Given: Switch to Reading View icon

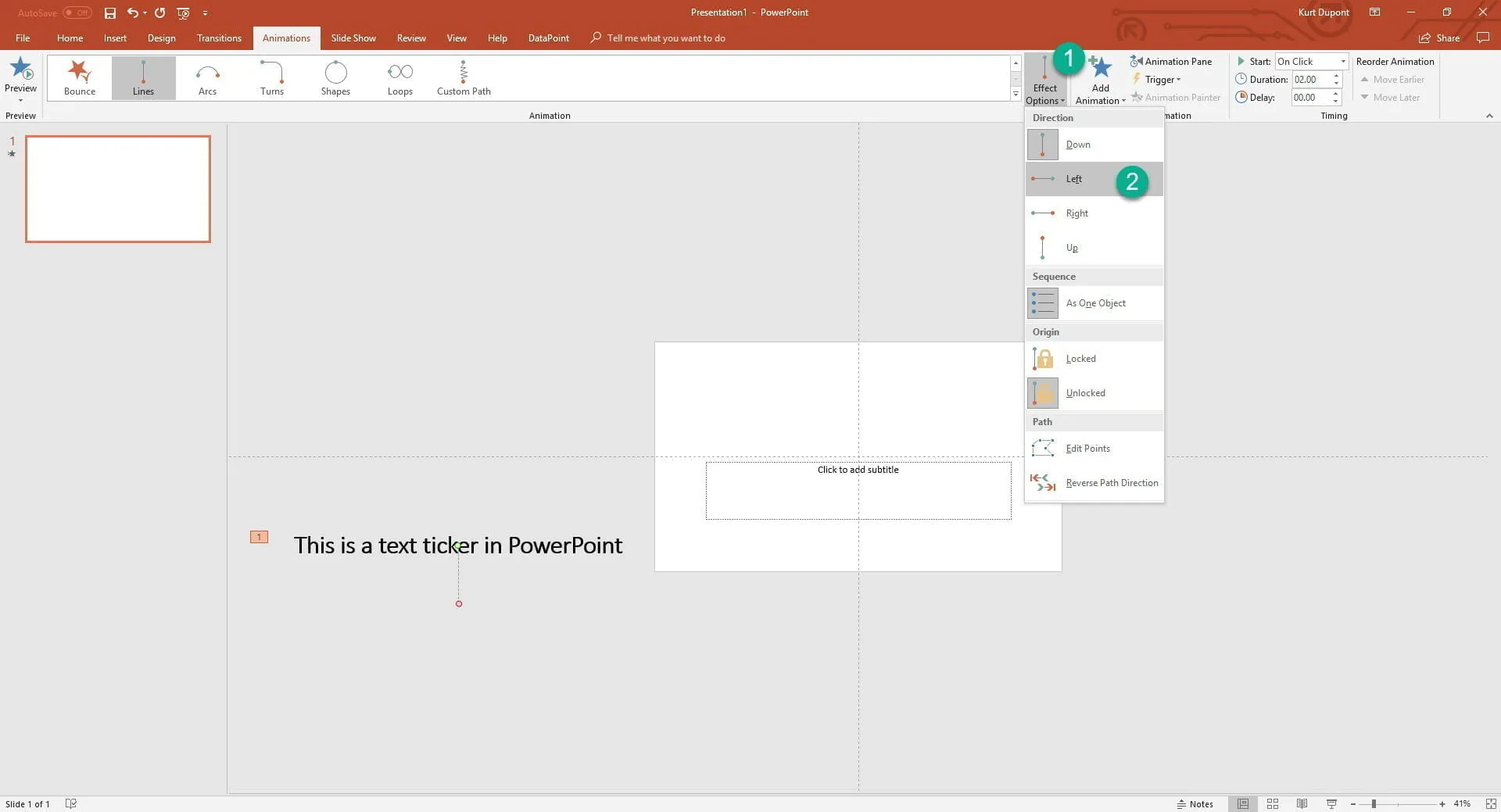Looking at the screenshot, I should pos(1302,803).
